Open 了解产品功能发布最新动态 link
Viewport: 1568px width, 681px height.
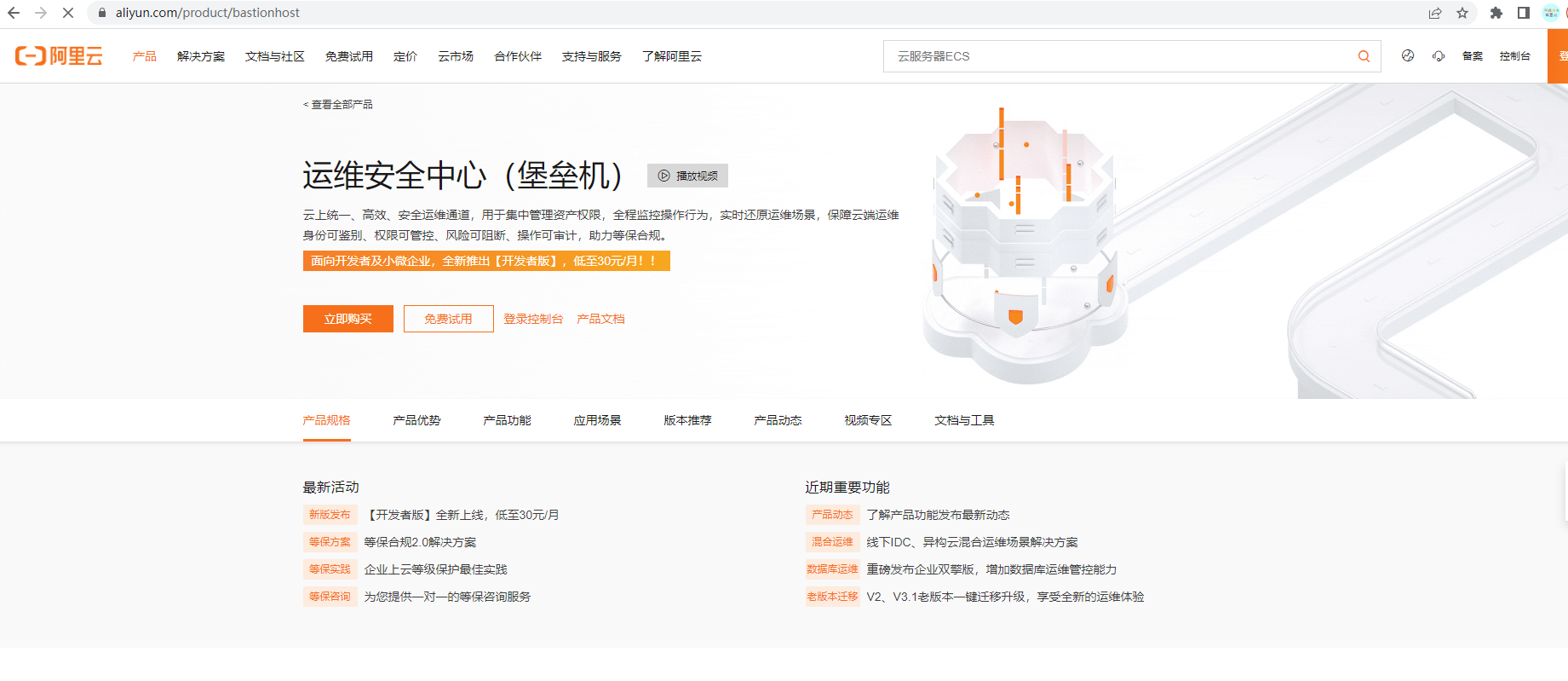click(x=939, y=515)
